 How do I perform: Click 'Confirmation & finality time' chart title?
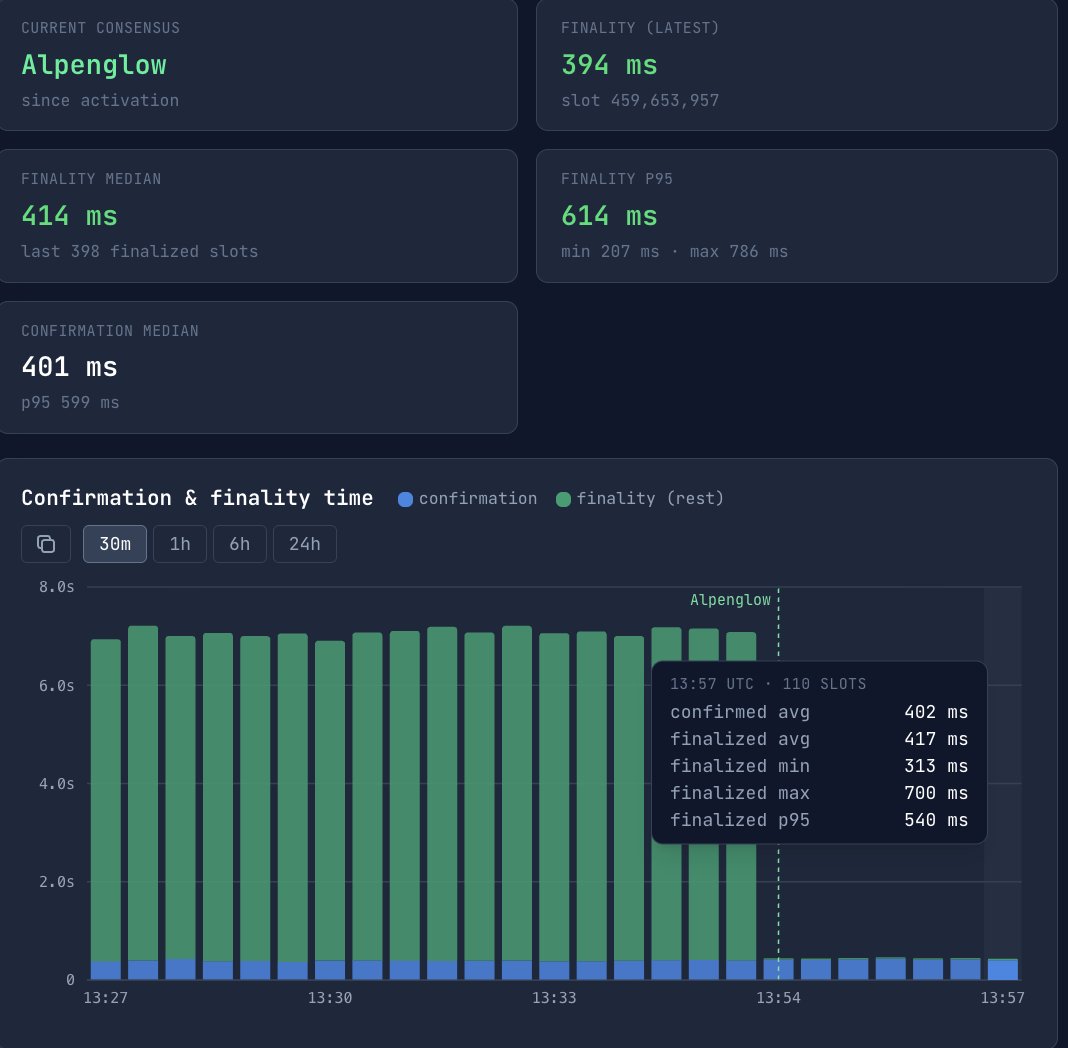[197, 498]
